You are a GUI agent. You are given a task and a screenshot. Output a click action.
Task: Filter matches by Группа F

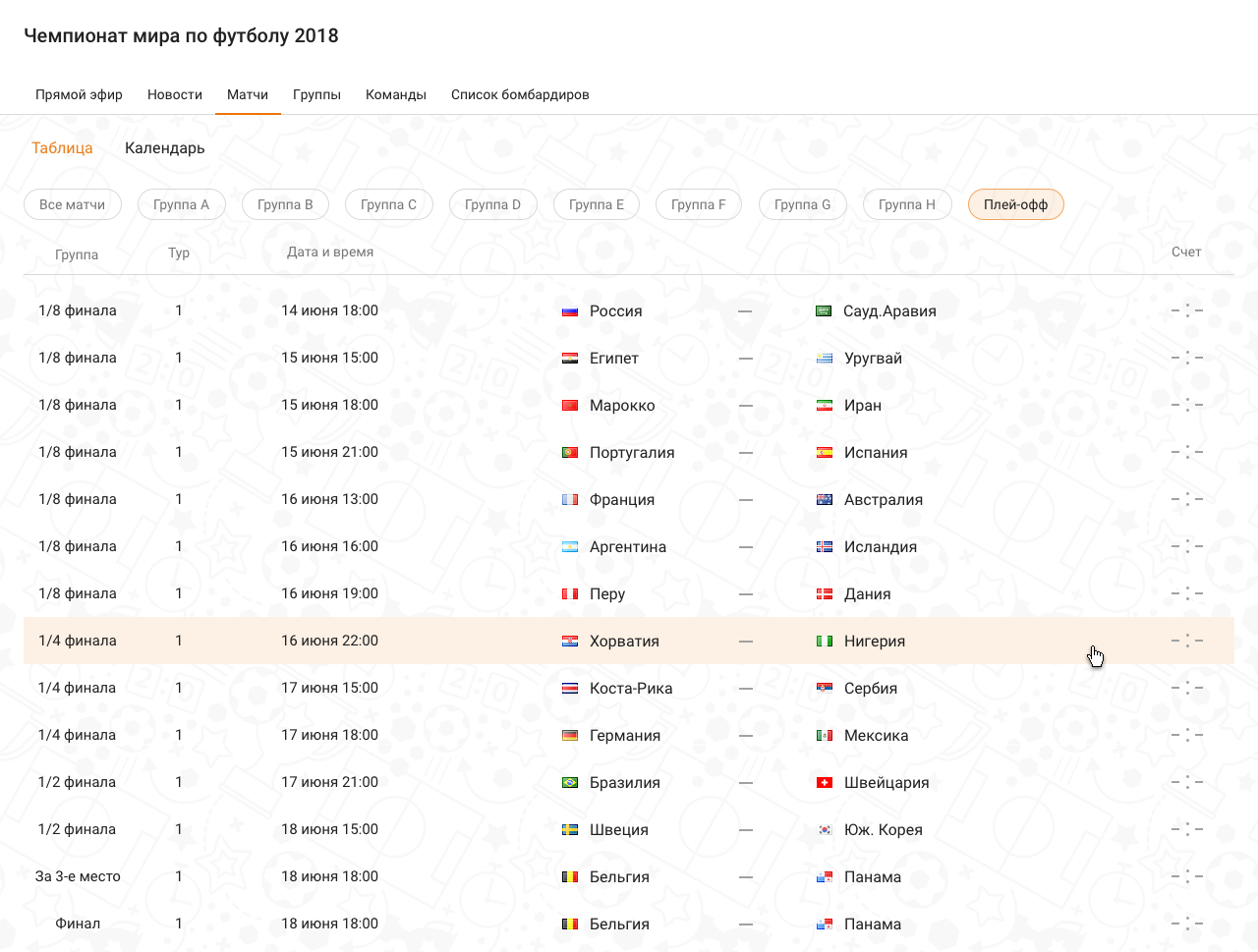tap(698, 204)
